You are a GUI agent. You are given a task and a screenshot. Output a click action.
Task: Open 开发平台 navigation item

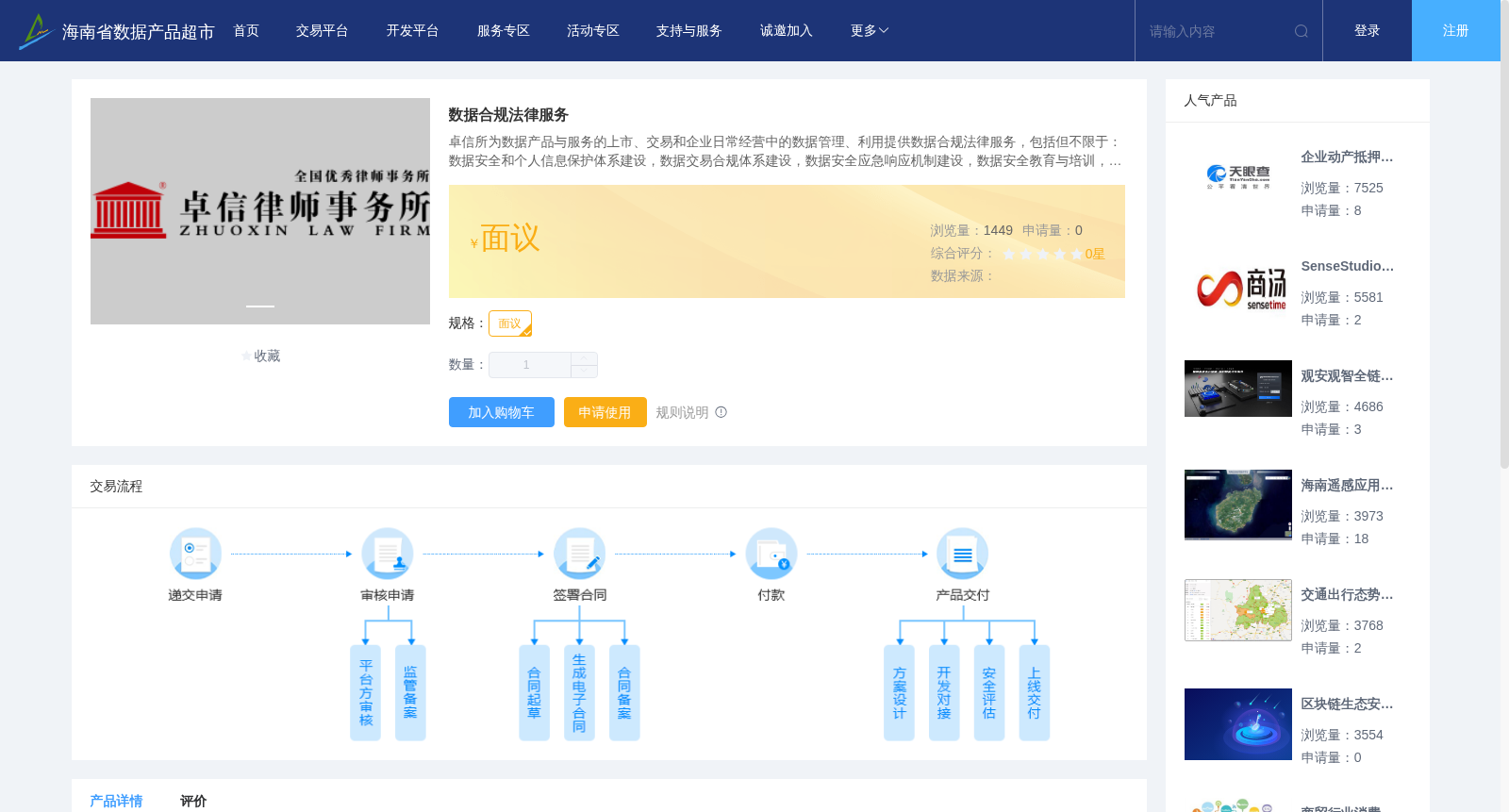413,31
